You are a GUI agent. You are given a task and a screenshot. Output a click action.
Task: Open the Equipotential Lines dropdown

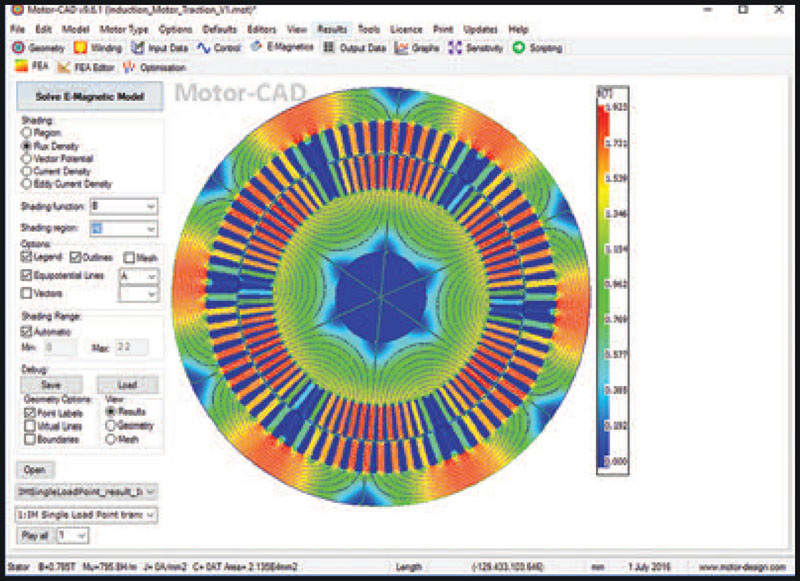click(139, 276)
